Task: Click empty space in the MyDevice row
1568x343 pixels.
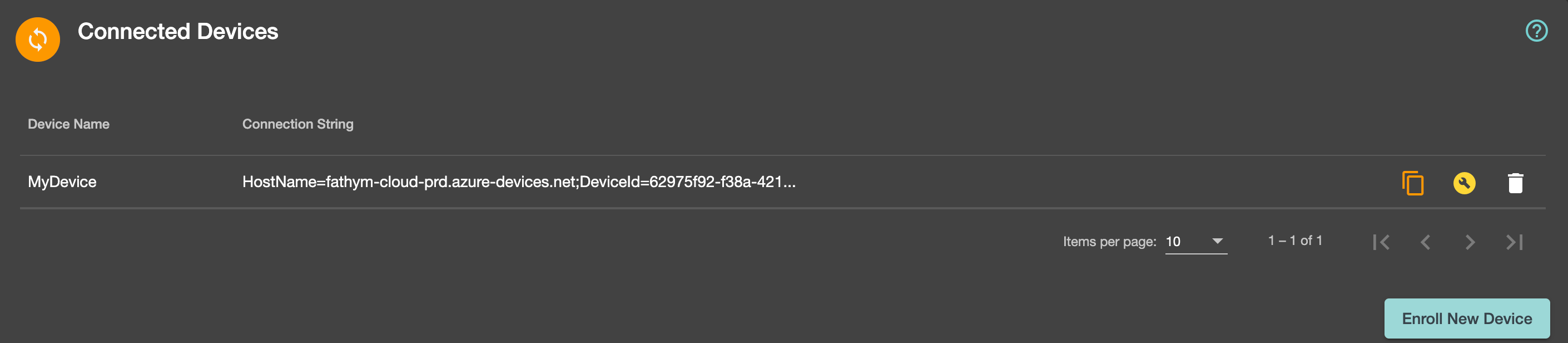Action: coord(1095,182)
